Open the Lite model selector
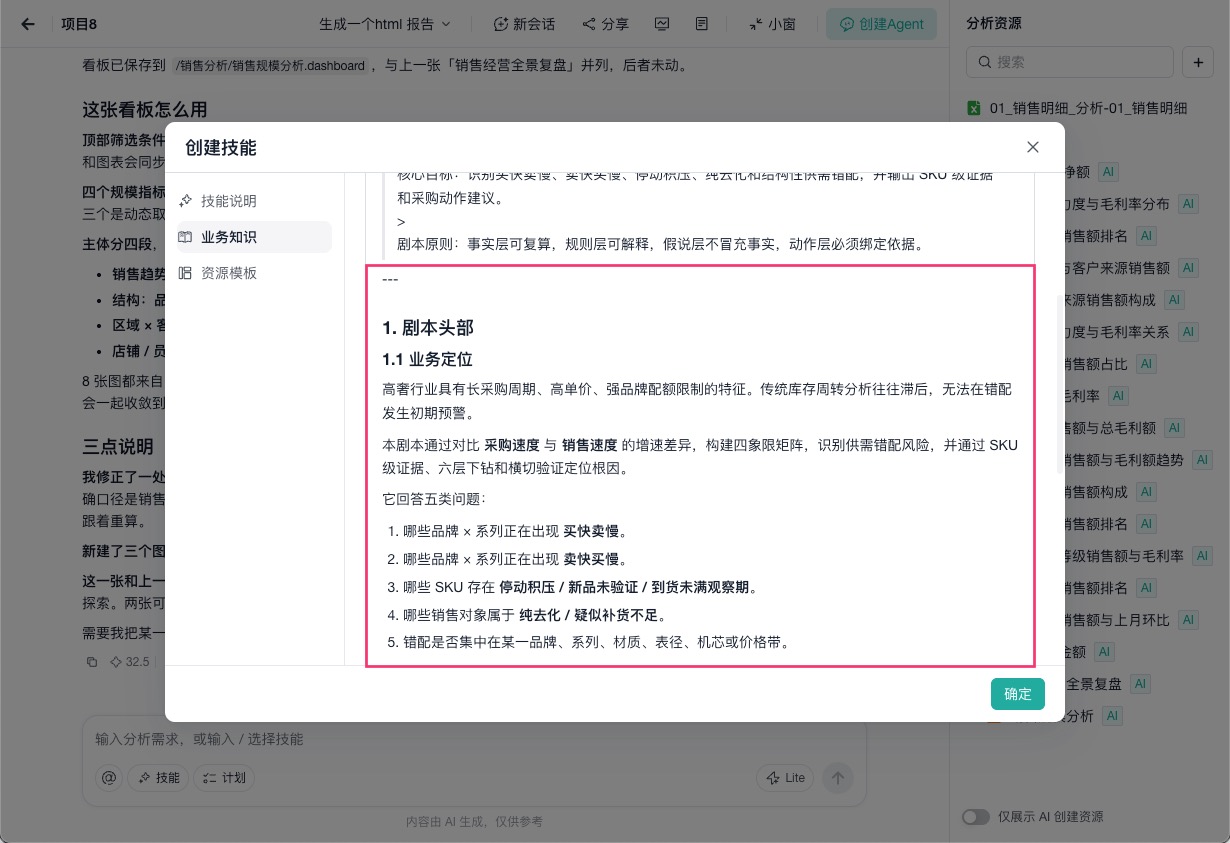The image size is (1230, 843). (x=786, y=778)
